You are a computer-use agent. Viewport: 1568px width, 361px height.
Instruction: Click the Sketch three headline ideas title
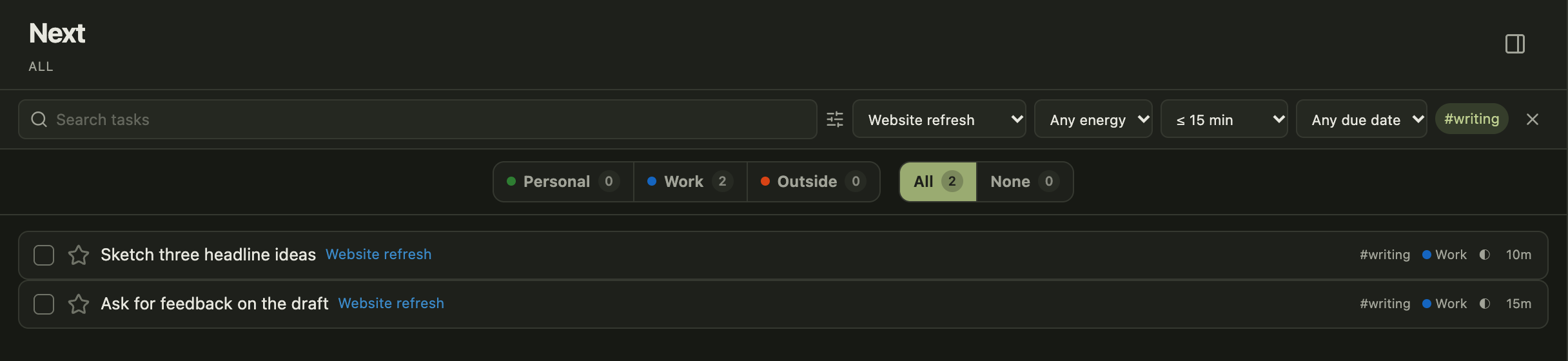(208, 255)
